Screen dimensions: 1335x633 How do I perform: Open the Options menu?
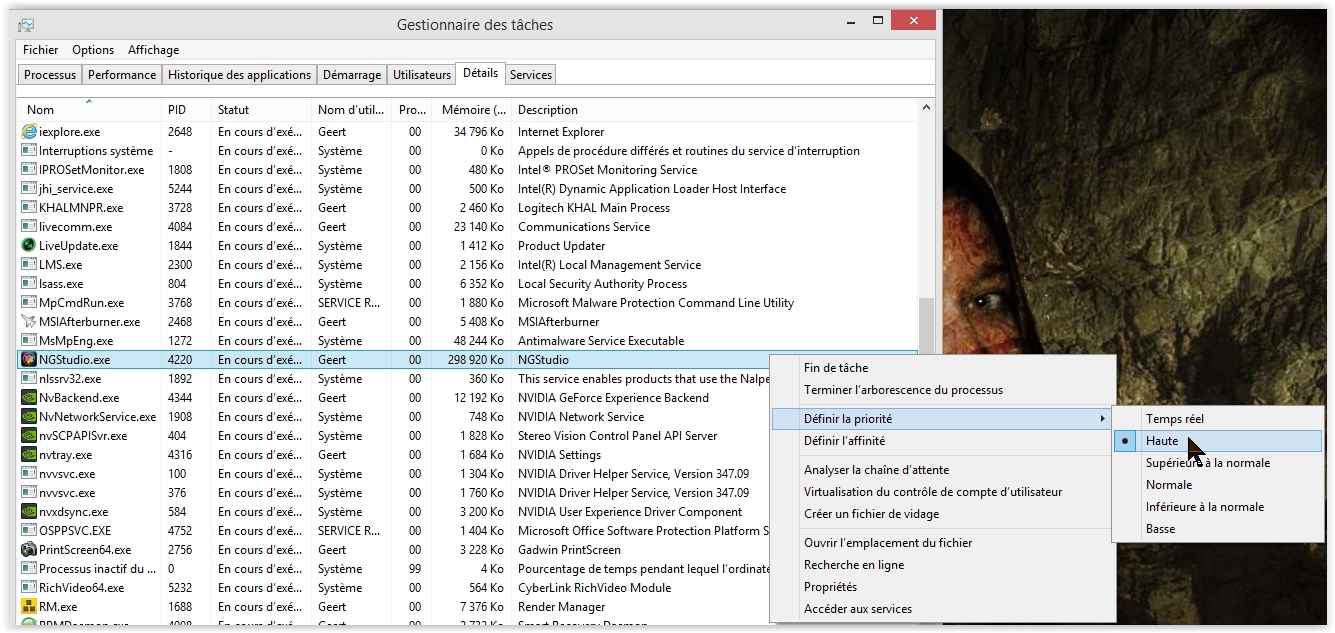[93, 50]
